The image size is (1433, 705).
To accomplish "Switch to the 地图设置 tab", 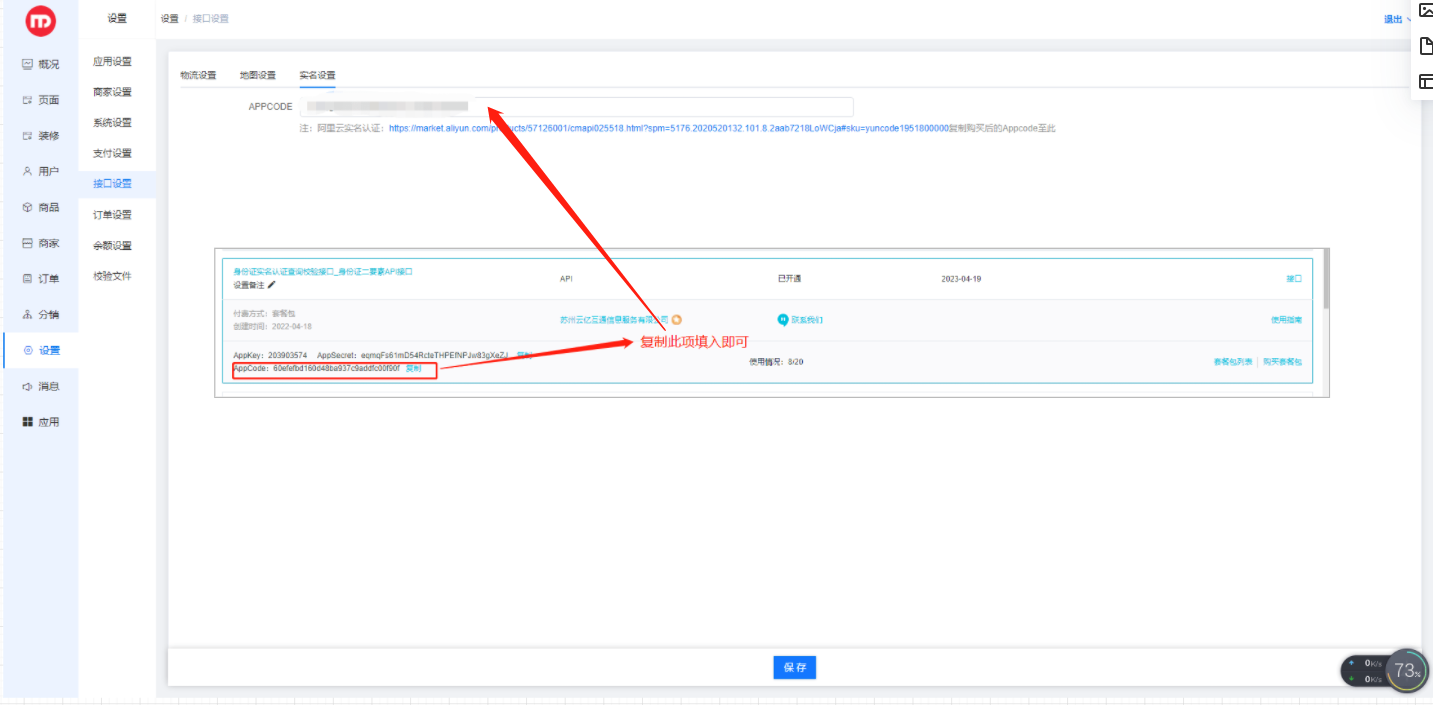I will (258, 75).
